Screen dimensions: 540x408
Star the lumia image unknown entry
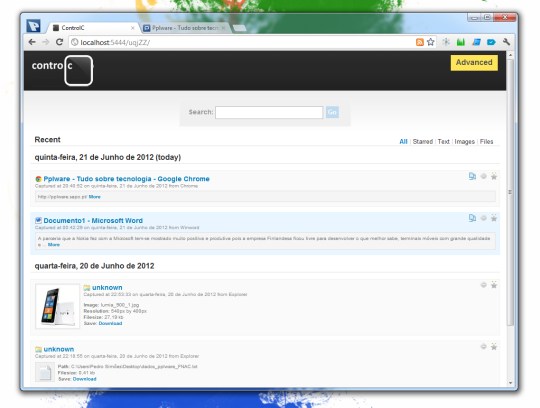pos(494,285)
